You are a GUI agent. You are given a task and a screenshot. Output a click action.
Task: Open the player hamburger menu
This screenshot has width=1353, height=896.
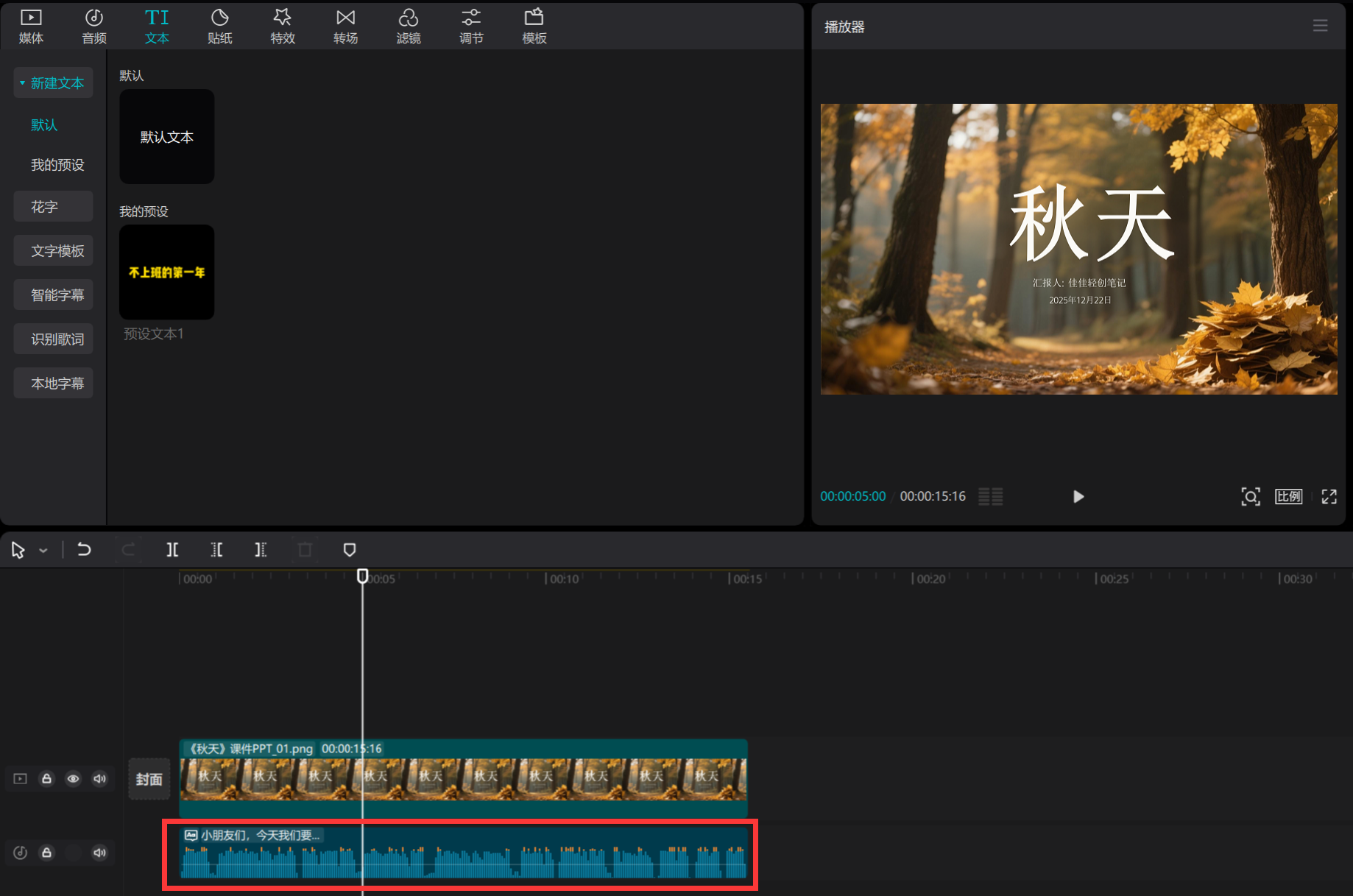[x=1320, y=27]
